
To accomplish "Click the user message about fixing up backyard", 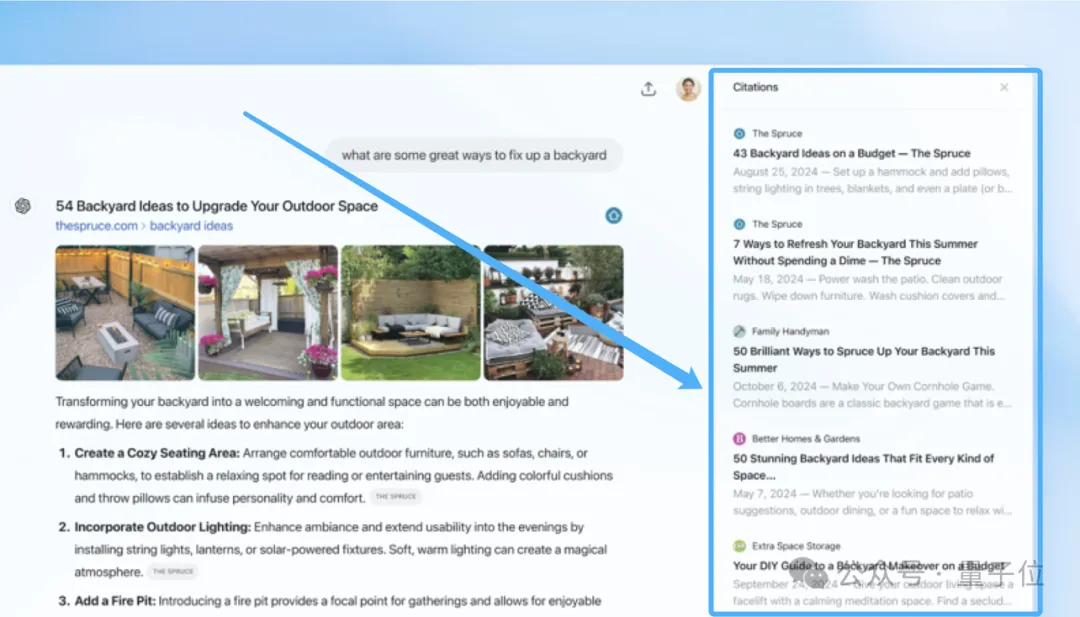I will point(474,155).
